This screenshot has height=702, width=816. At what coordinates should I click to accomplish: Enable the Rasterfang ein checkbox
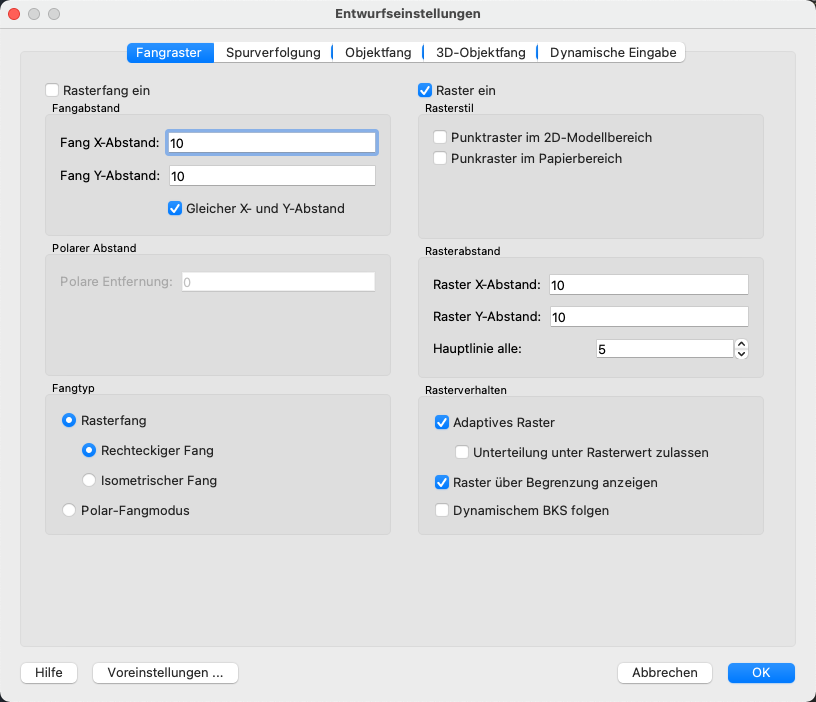point(53,90)
